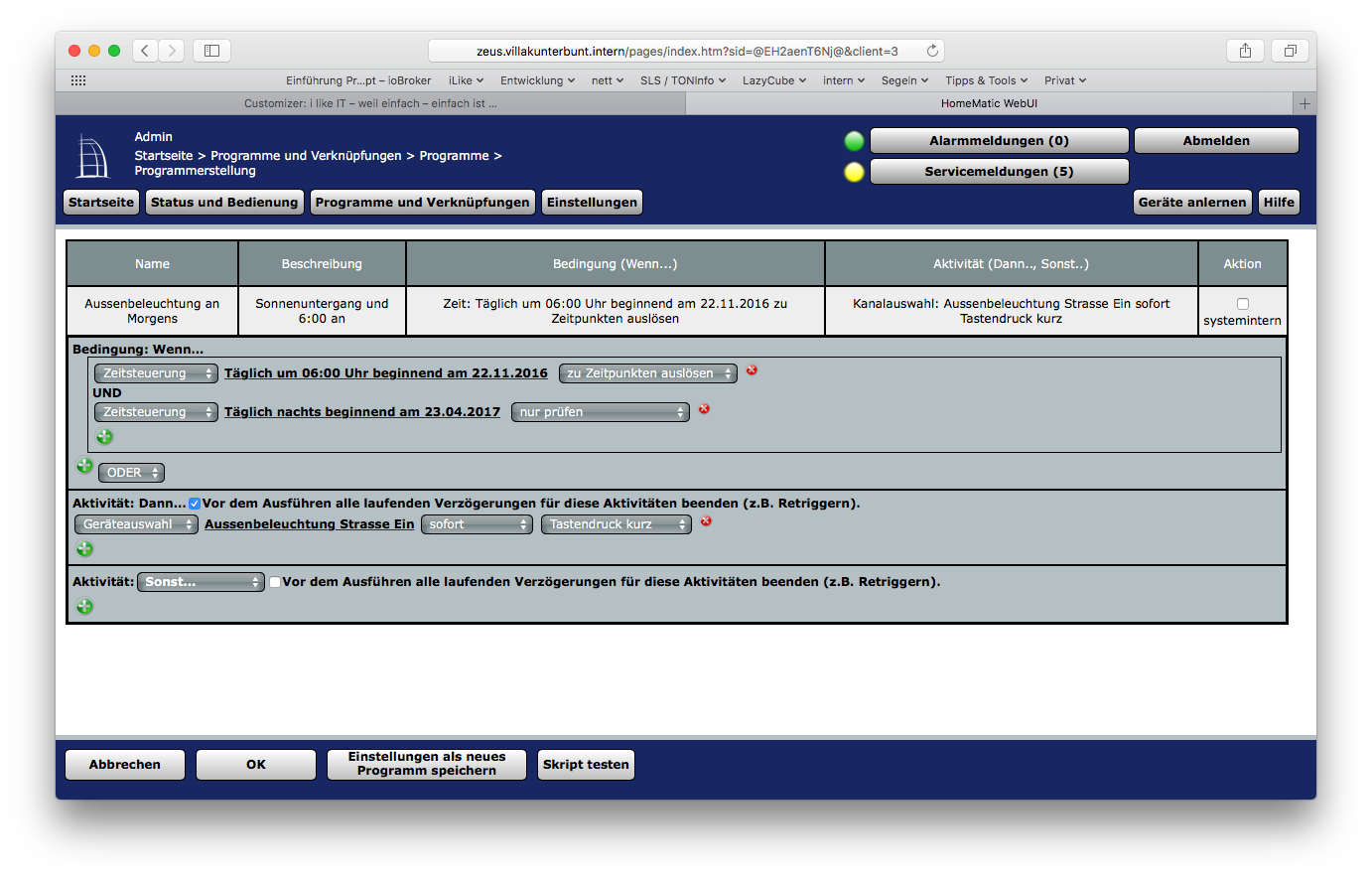Go back in Safari history

[145, 51]
